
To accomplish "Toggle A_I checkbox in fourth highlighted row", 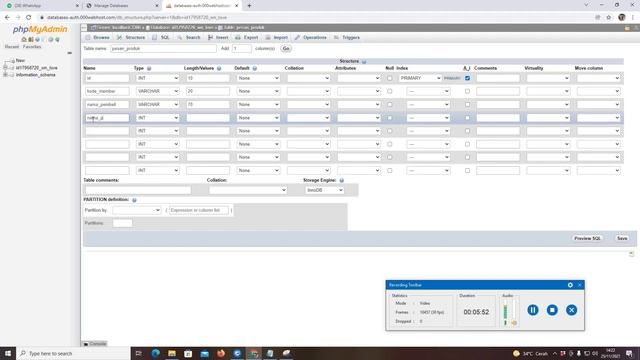I will pyautogui.click(x=467, y=118).
